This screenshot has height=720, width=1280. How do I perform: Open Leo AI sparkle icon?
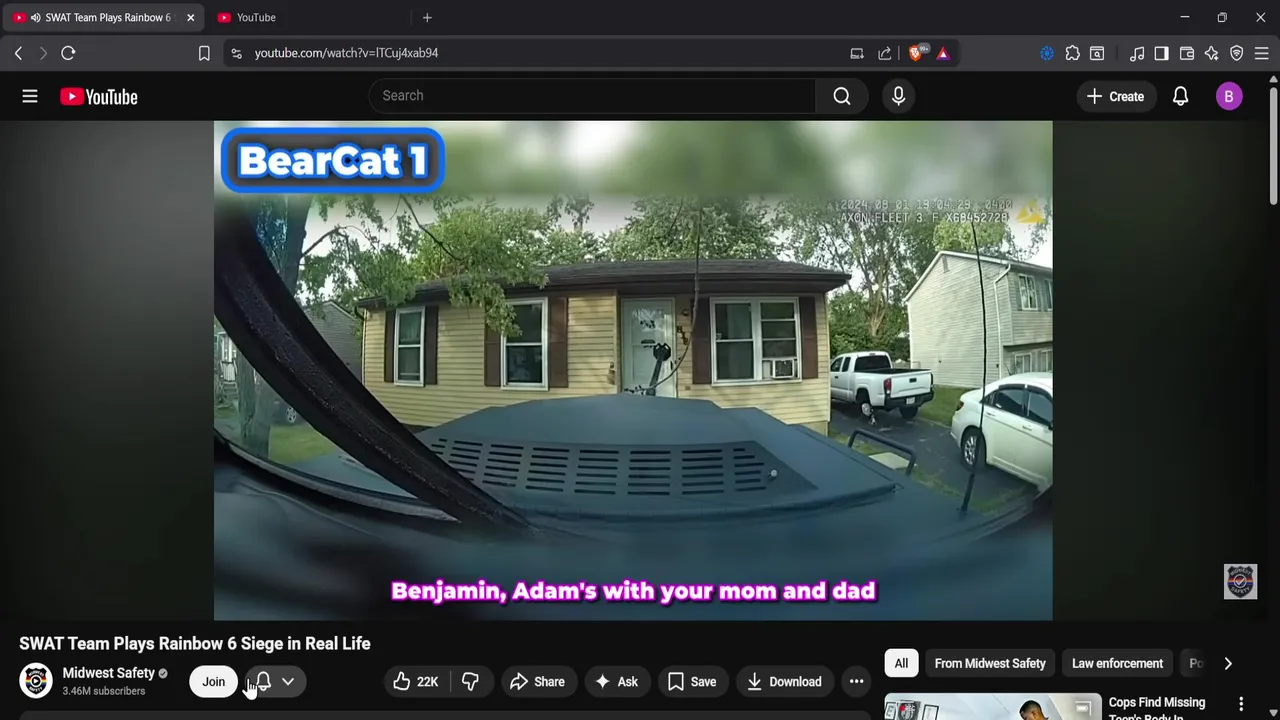click(x=1212, y=53)
